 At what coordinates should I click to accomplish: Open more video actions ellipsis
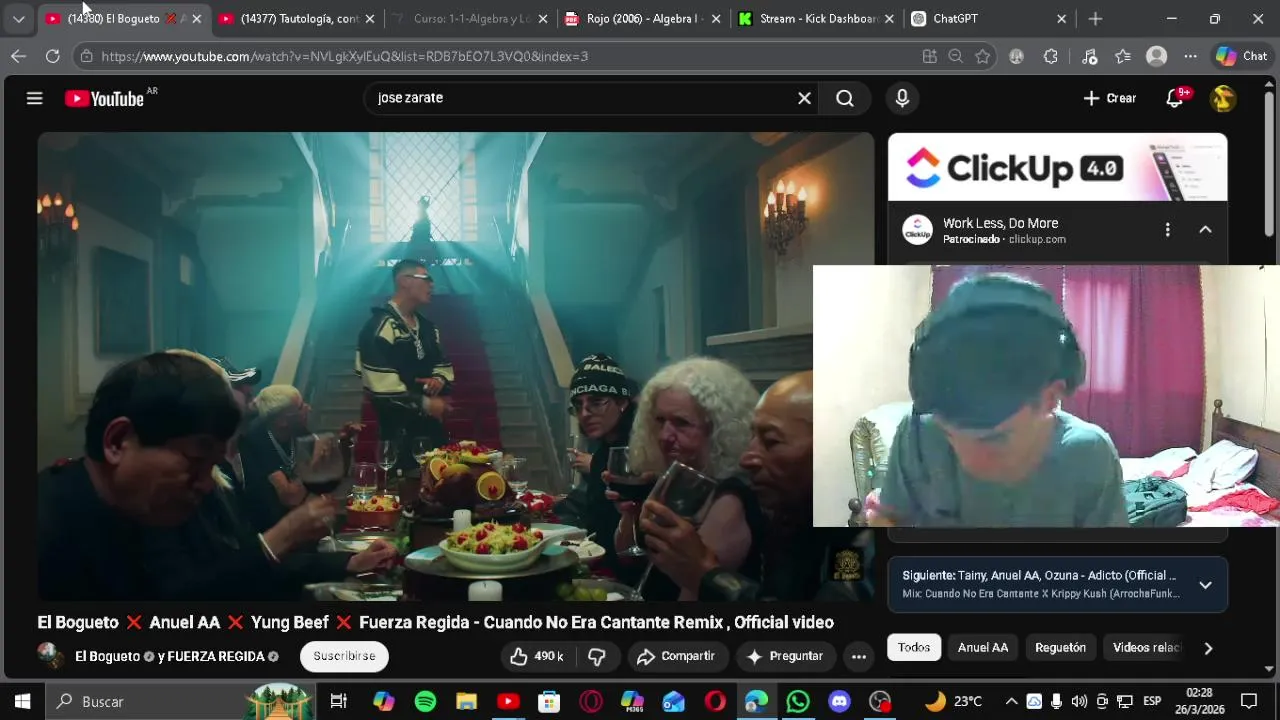(858, 656)
